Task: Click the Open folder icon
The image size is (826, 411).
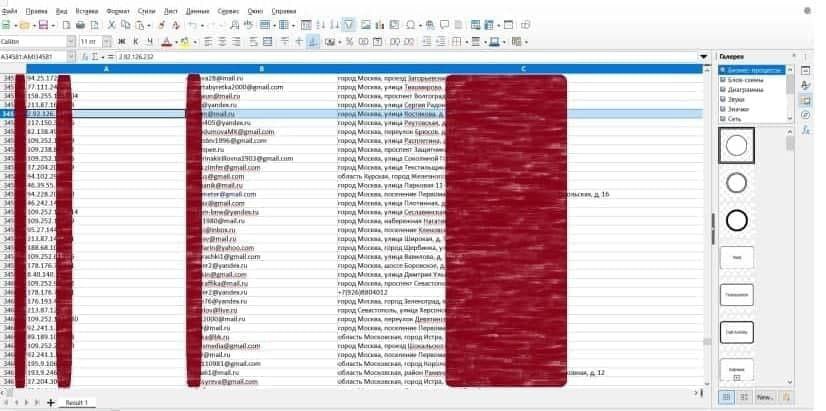Action: [x=24, y=25]
